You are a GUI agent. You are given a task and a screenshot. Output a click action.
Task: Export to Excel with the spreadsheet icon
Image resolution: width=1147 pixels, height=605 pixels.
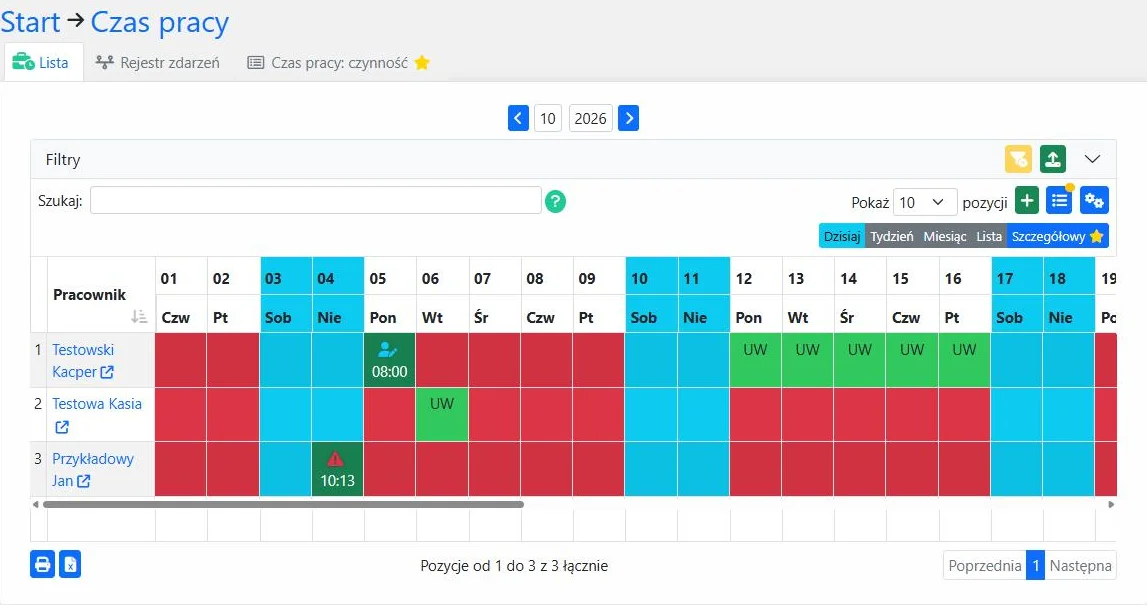70,565
